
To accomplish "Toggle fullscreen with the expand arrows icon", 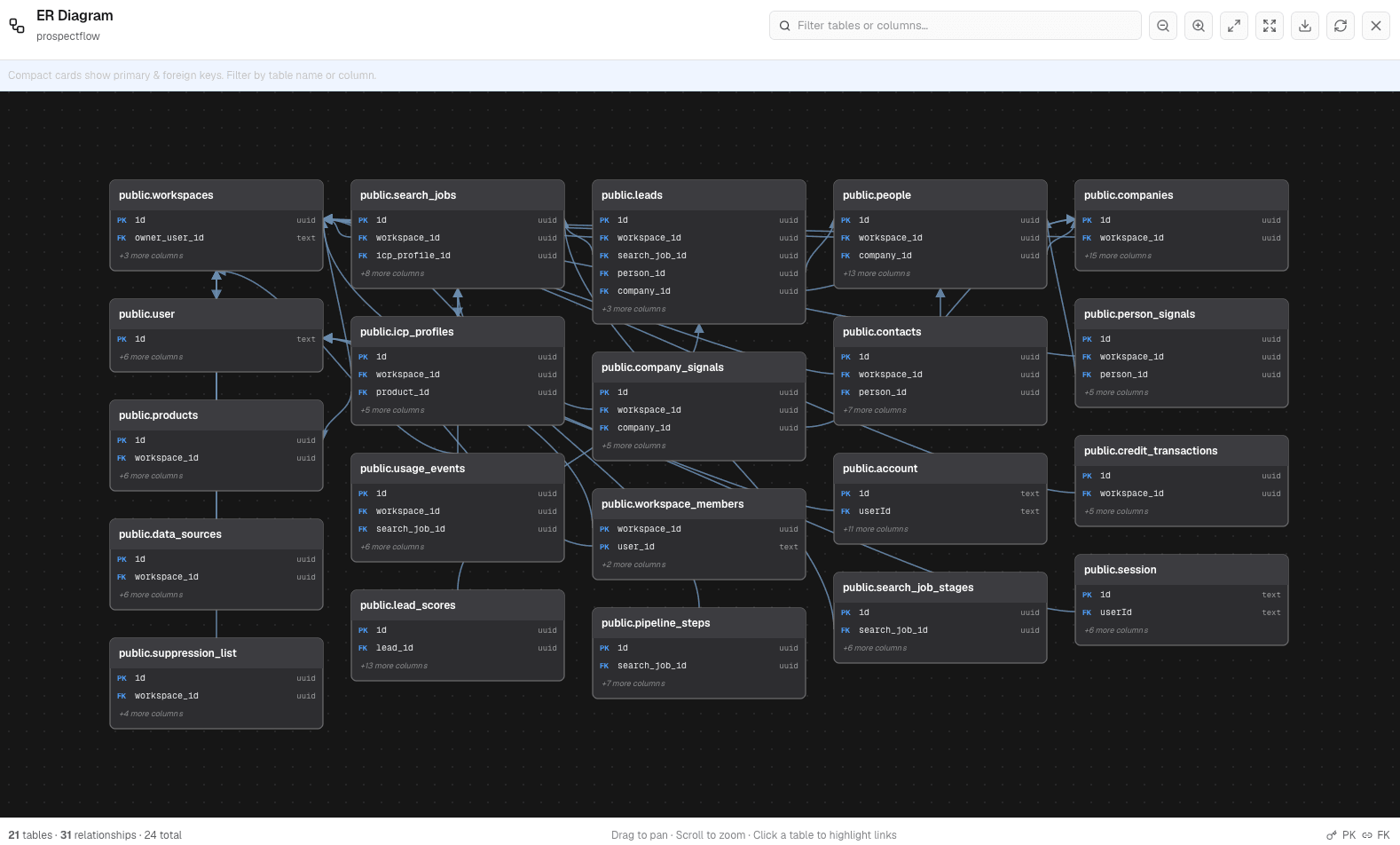I will click(1234, 26).
